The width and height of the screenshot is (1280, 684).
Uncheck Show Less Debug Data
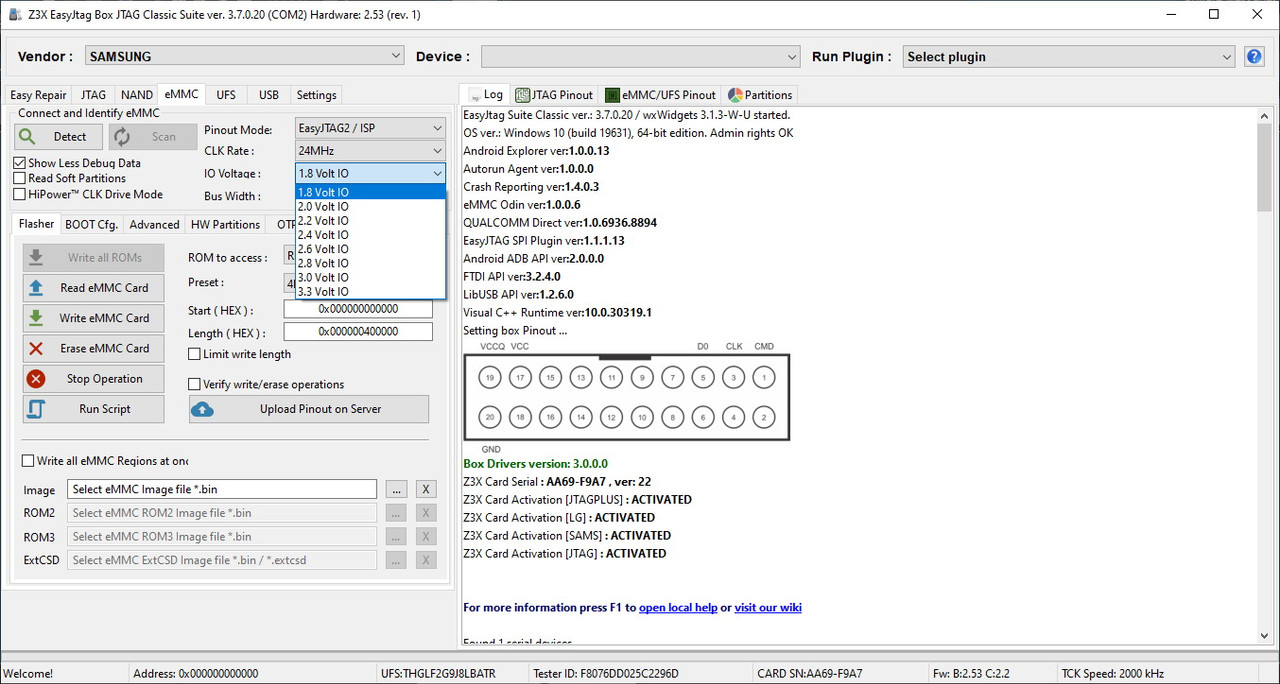pos(19,163)
